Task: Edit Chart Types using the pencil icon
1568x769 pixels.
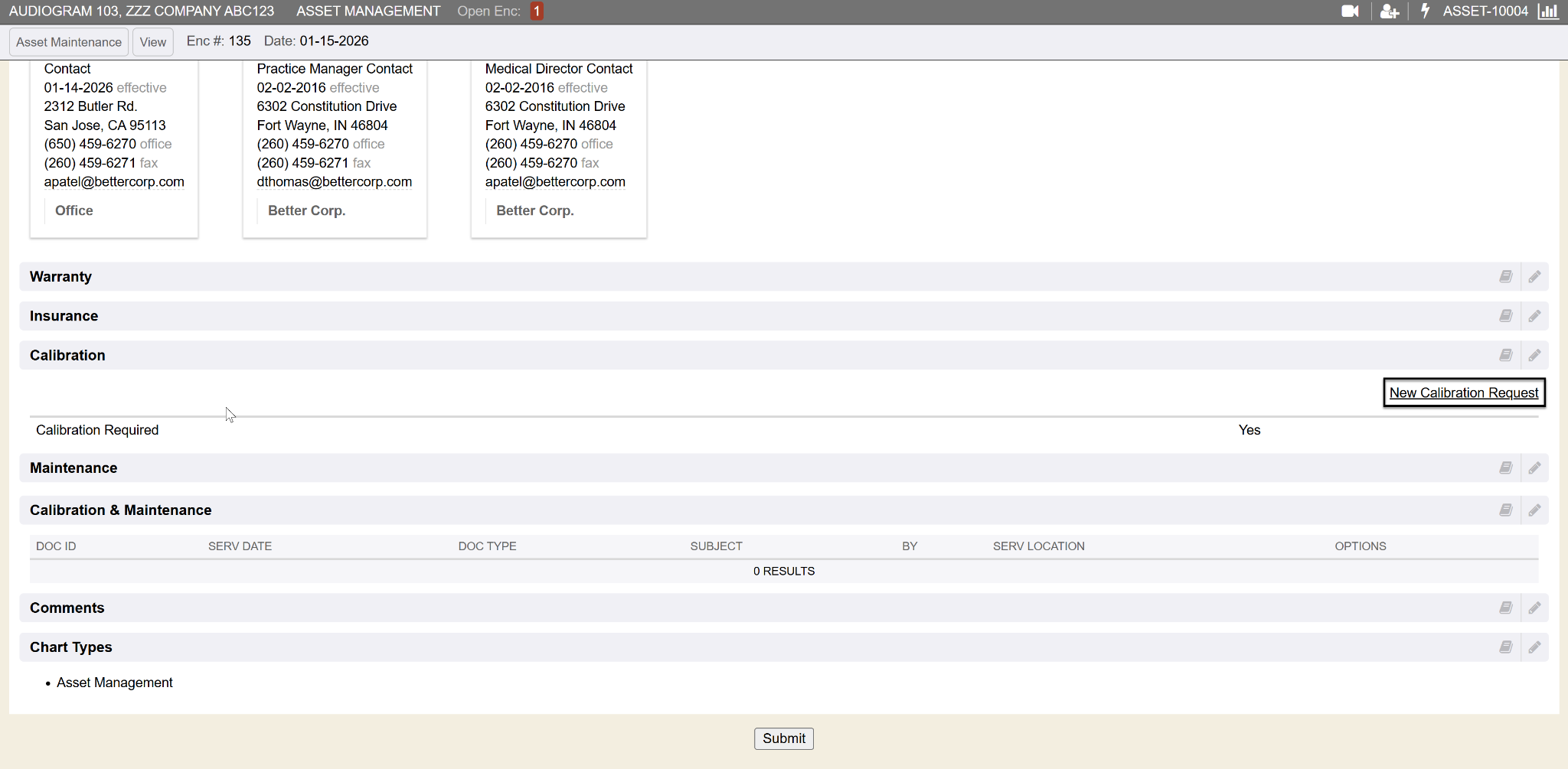Action: 1534,647
